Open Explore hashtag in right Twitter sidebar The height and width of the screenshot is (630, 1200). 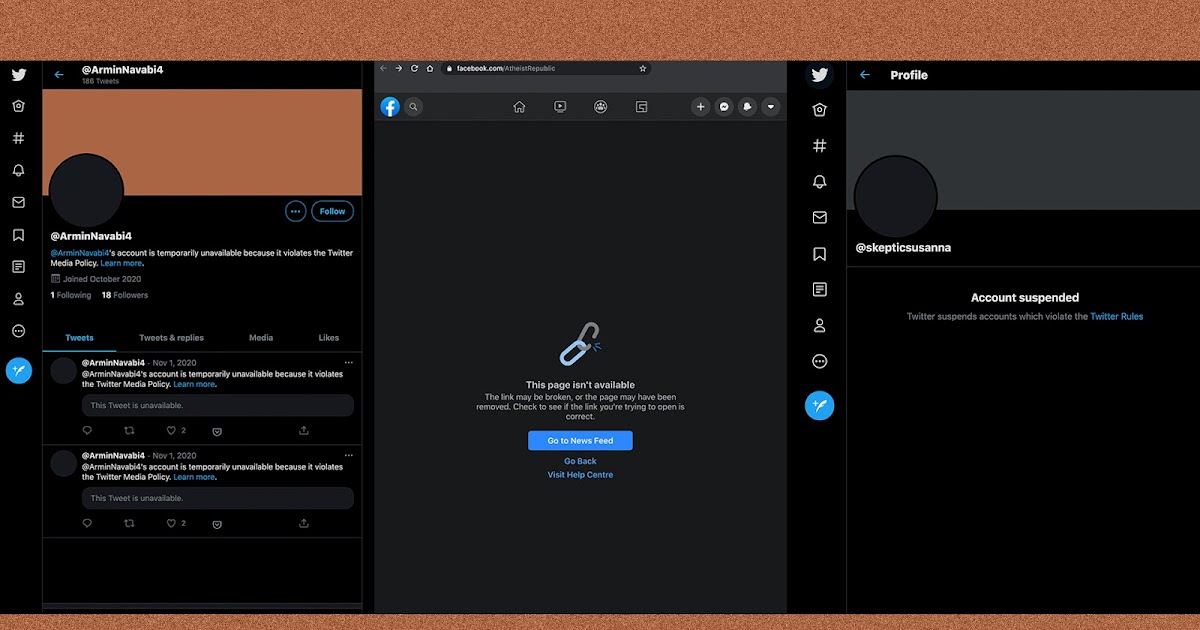(x=820, y=146)
